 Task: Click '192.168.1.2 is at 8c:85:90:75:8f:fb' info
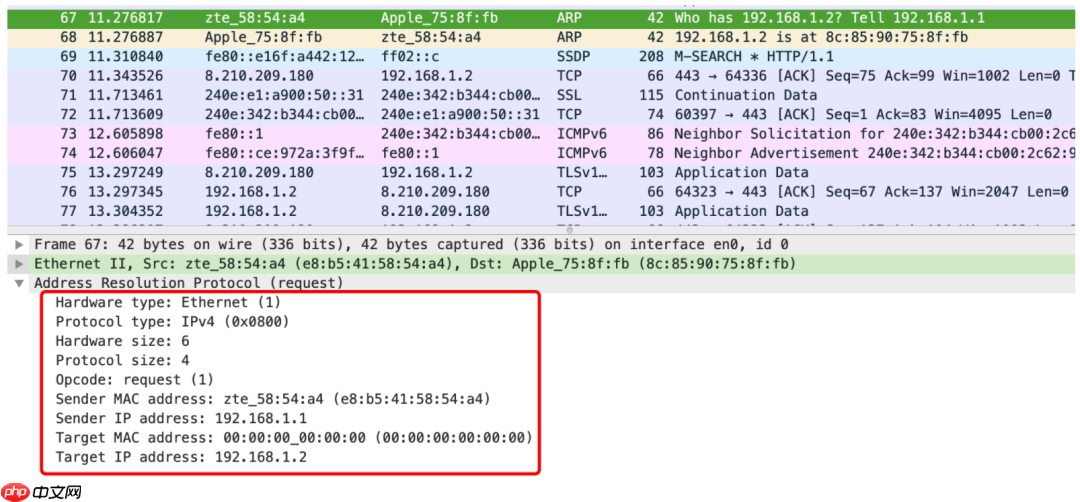(x=821, y=37)
